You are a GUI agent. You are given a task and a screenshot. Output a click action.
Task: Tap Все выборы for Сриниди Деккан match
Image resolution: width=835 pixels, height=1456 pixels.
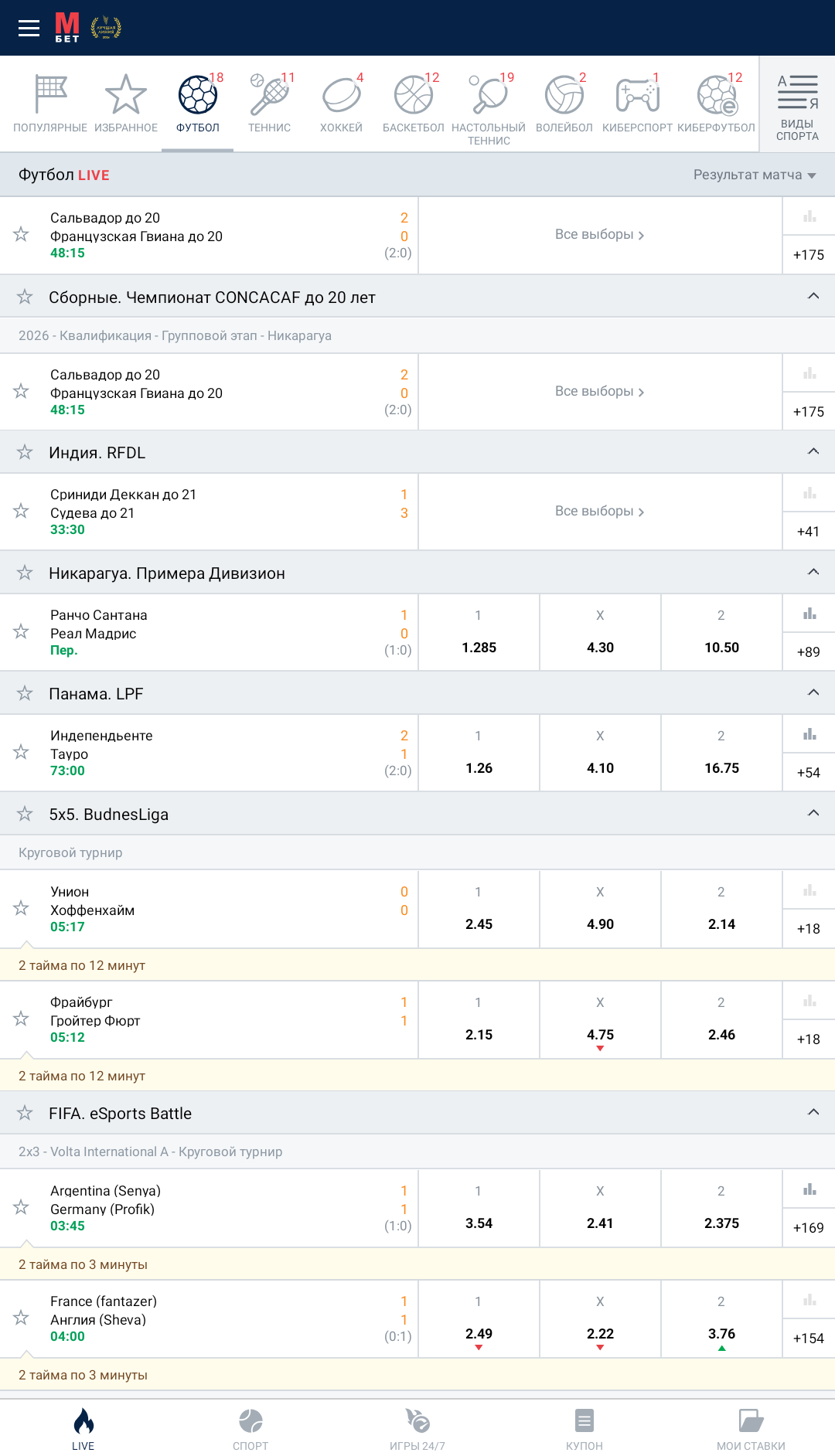pyautogui.click(x=599, y=512)
